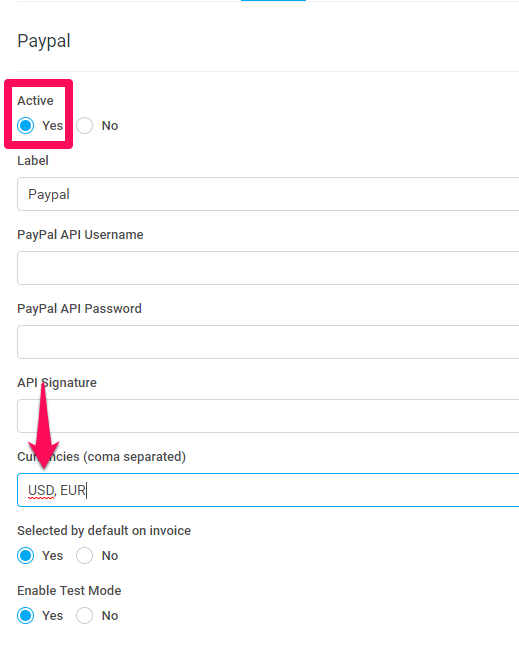
Task: Enable Test Mode by selecting Yes
Action: click(26, 616)
